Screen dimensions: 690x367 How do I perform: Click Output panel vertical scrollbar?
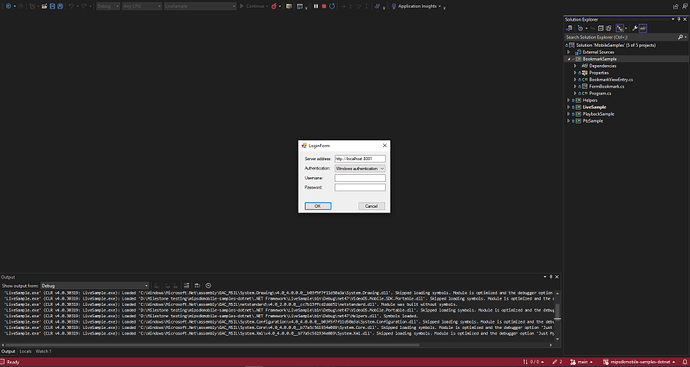pos(557,311)
